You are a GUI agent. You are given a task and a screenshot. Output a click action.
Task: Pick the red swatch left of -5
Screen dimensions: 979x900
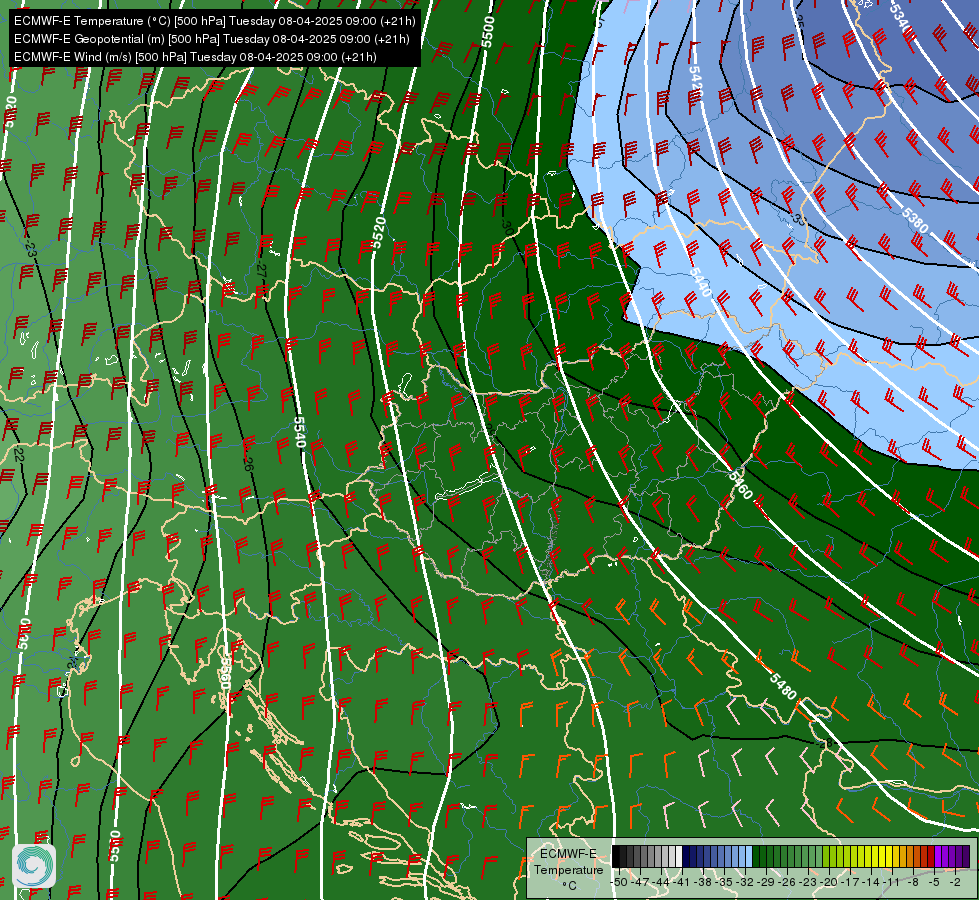(x=931, y=856)
